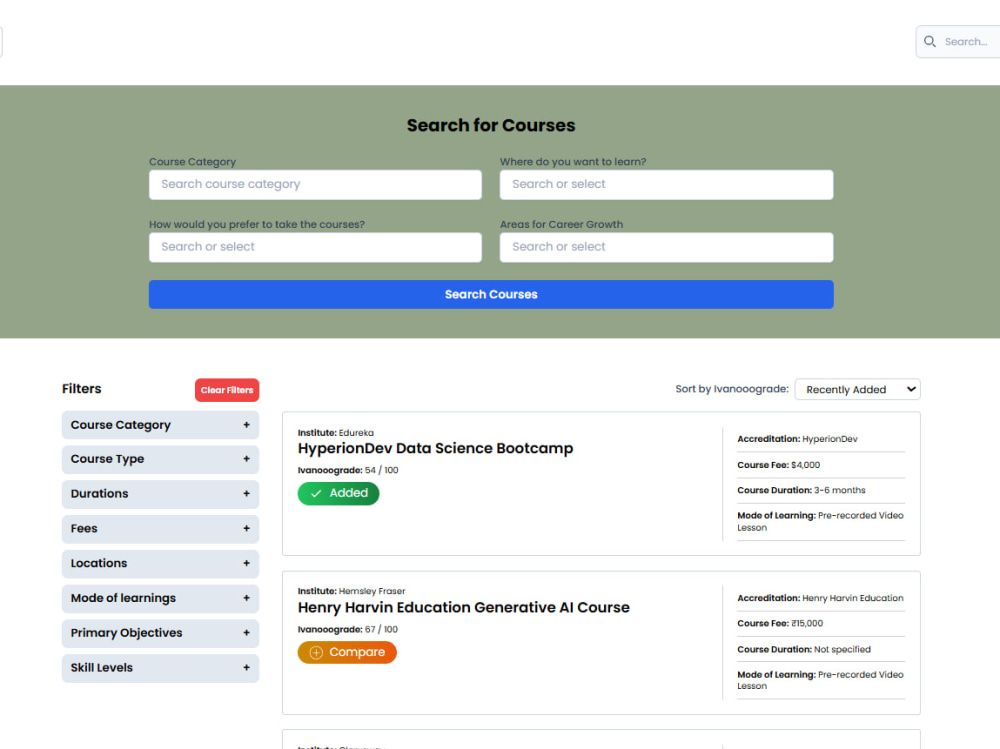Open HyperionDev Data Science Bootcamp title
The width and height of the screenshot is (1000, 749).
tap(436, 449)
